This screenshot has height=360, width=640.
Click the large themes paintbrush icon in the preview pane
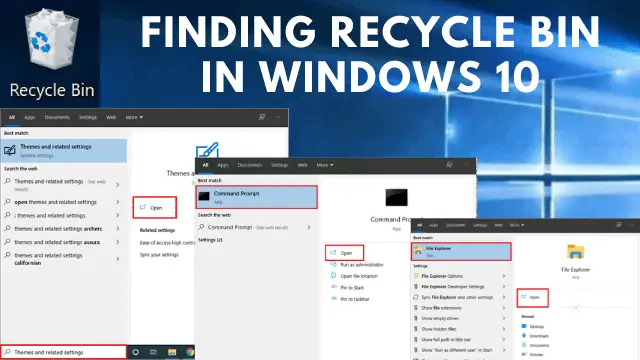(x=207, y=150)
